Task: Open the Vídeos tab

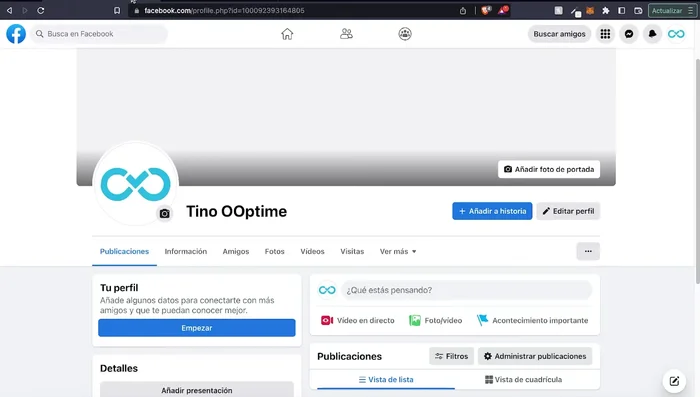Action: [x=312, y=251]
